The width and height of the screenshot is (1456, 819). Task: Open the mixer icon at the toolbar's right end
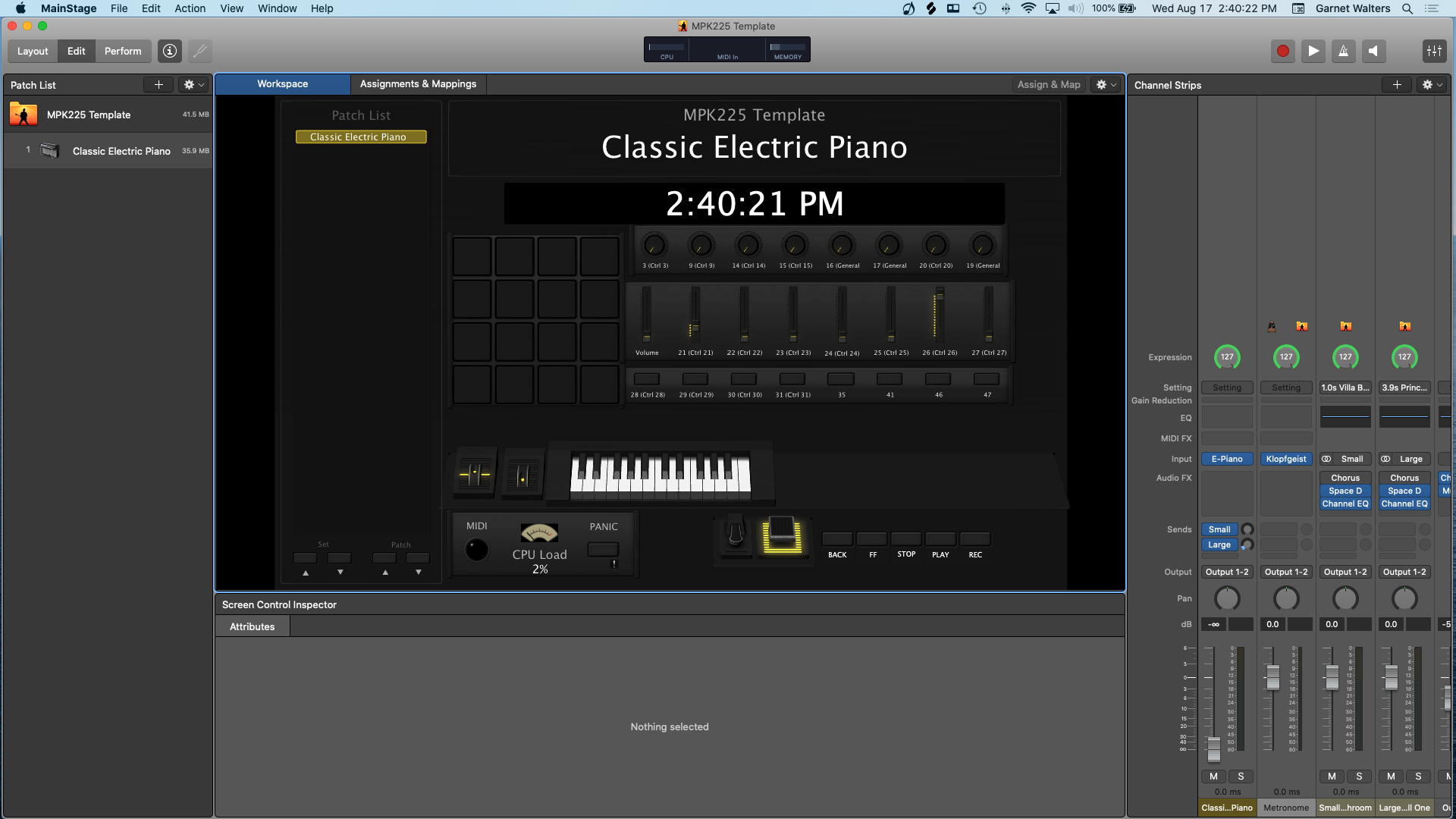pyautogui.click(x=1434, y=51)
